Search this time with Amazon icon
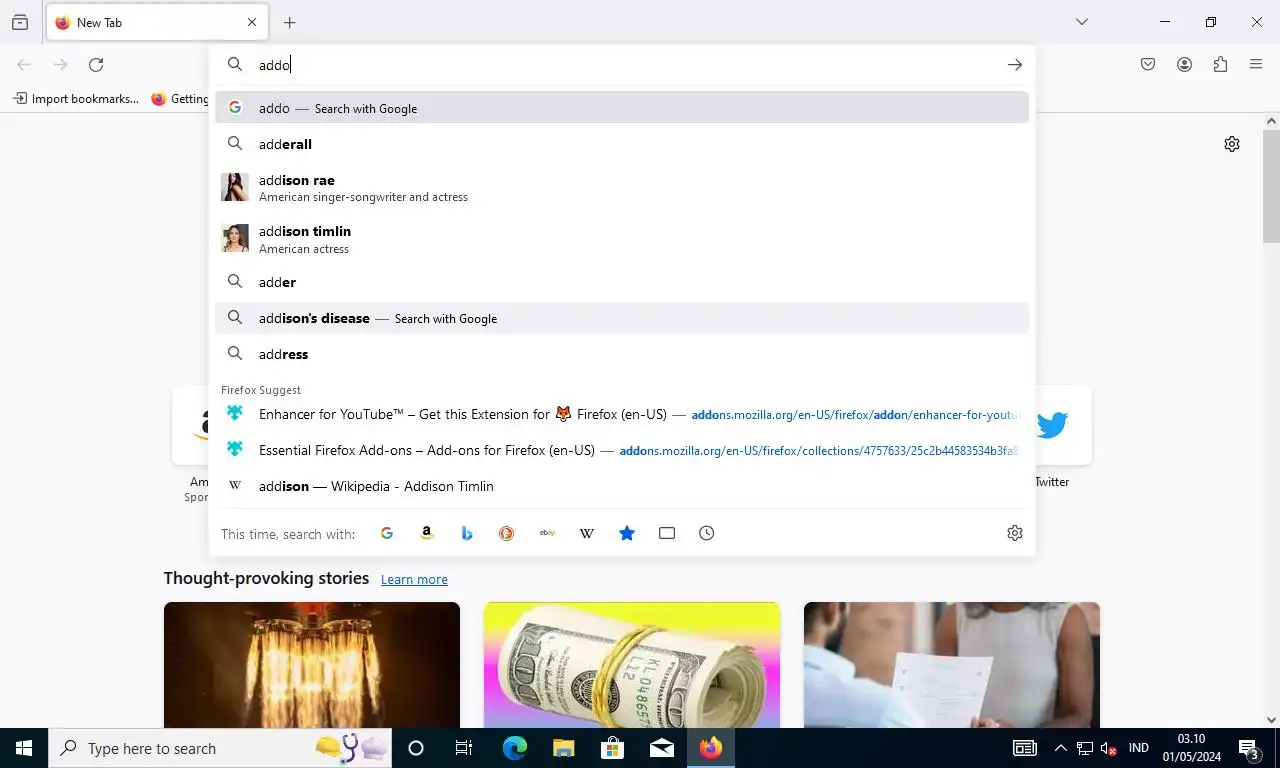This screenshot has width=1280, height=768. 427,533
